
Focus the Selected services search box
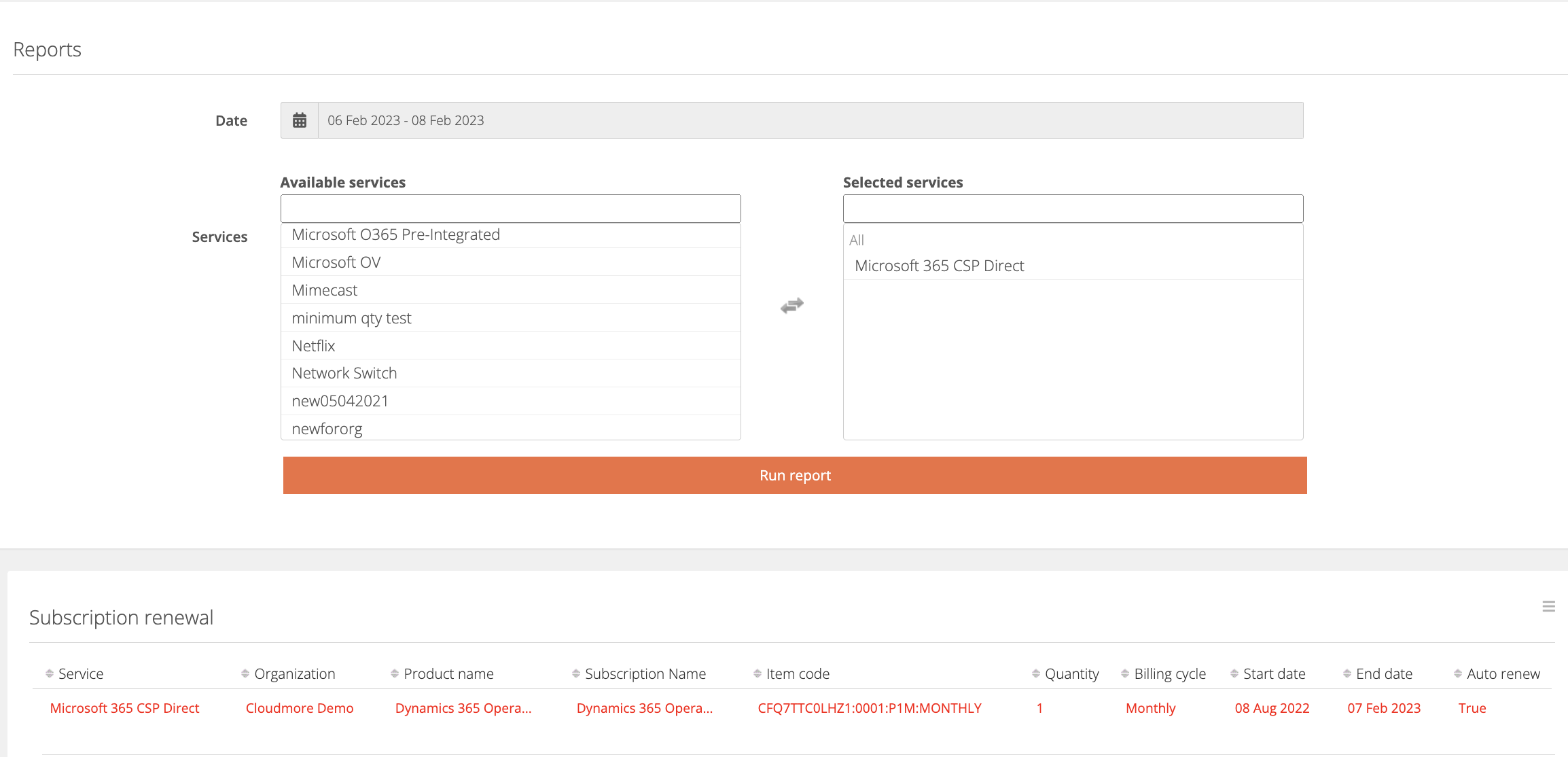(x=1073, y=209)
